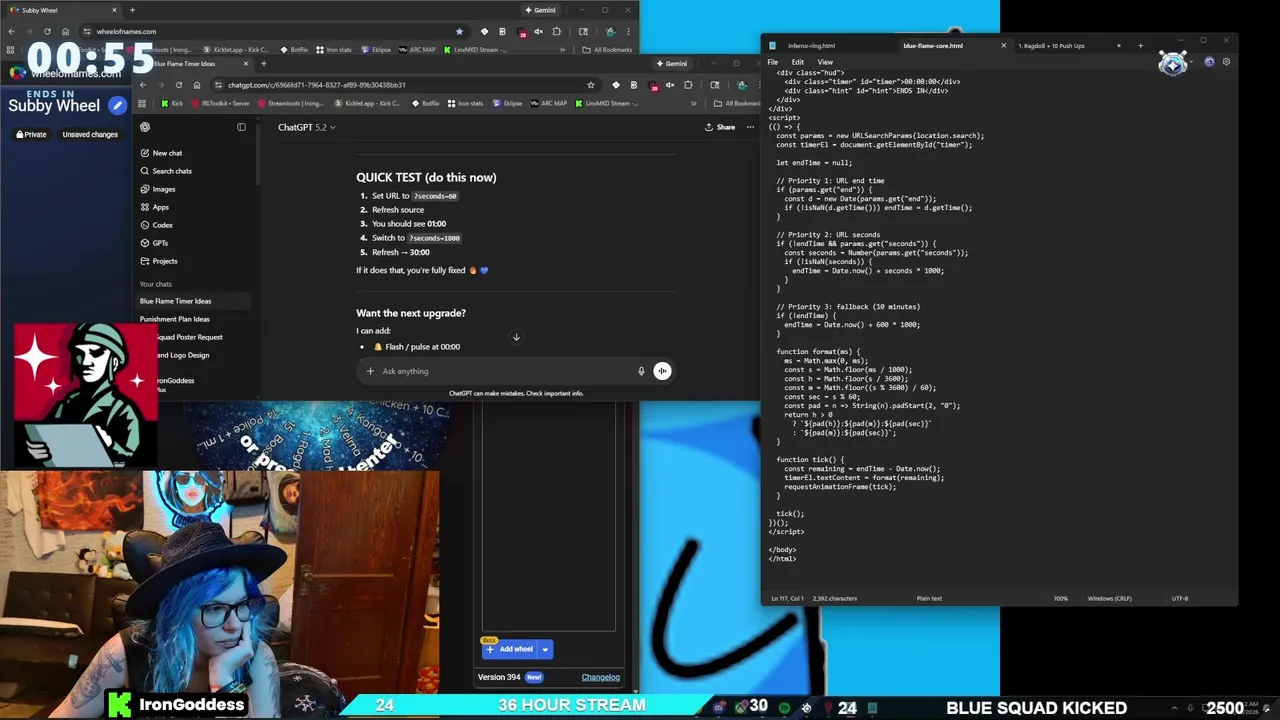Open GPTs in ChatGPT sidebar

click(160, 243)
